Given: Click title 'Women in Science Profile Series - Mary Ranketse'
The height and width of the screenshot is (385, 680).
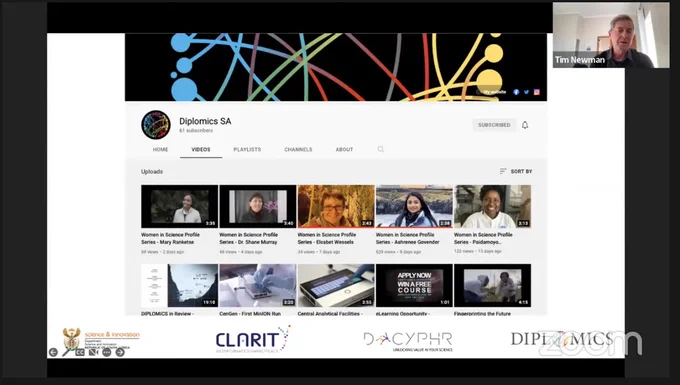Looking at the screenshot, I should tap(170, 238).
